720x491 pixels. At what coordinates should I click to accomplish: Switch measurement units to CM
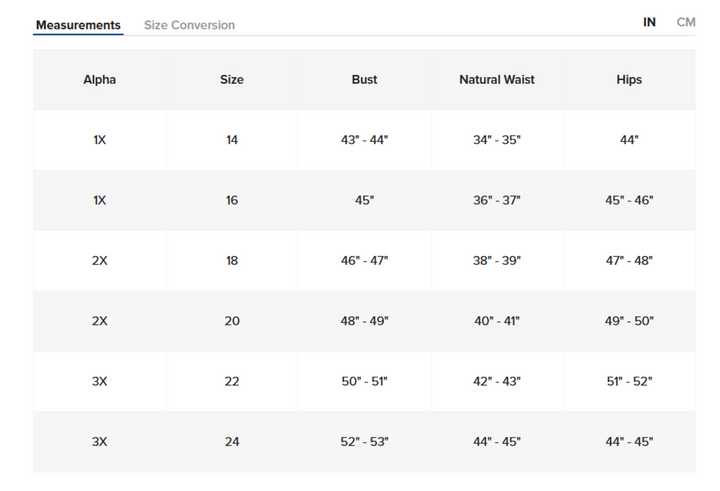tap(686, 22)
